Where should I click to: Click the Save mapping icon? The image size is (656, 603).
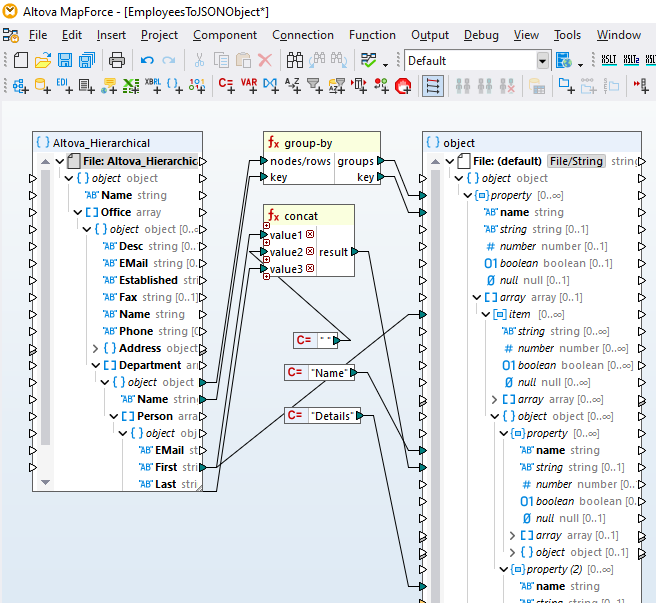pos(67,61)
